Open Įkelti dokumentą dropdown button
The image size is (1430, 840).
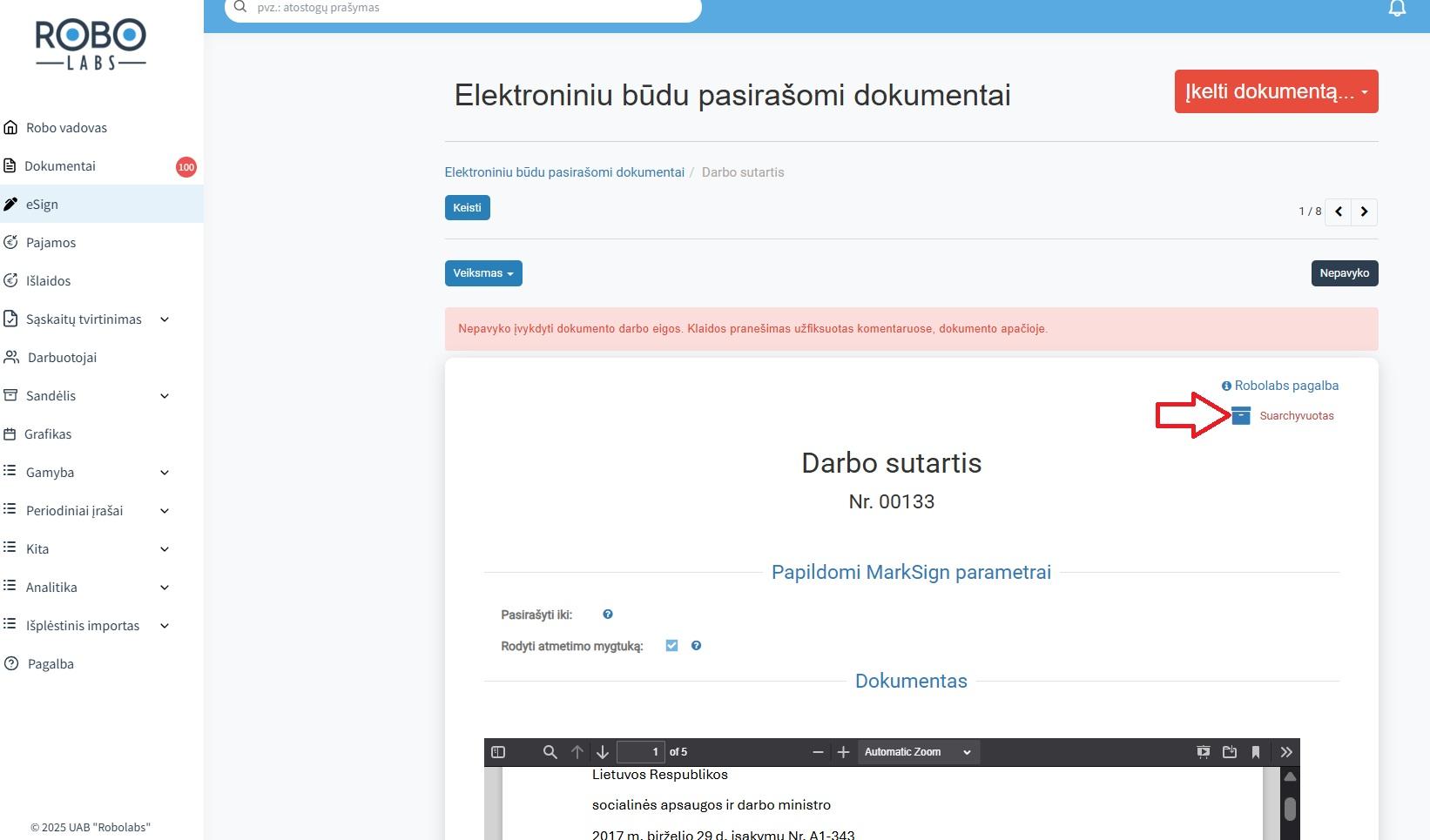coord(1276,91)
